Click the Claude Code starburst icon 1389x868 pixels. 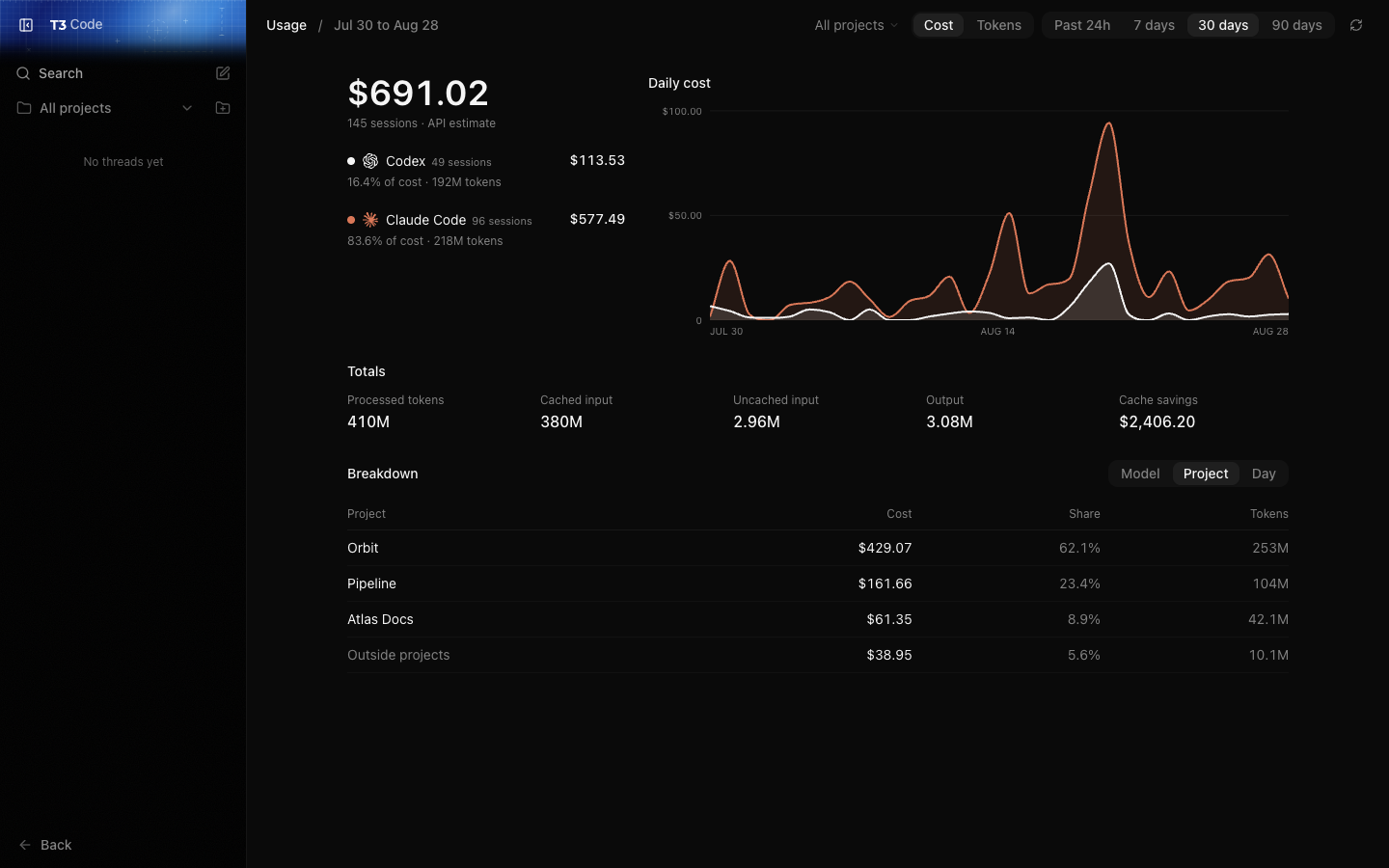point(370,220)
